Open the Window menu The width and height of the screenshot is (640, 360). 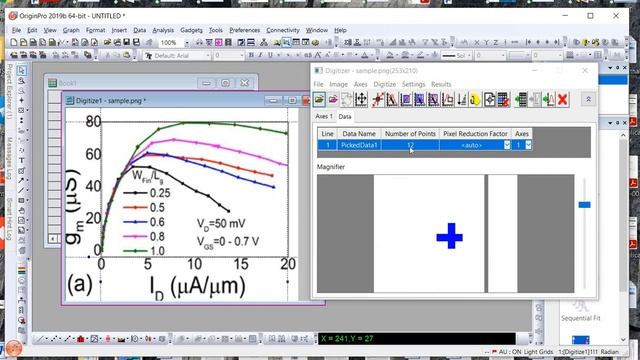[x=317, y=30]
